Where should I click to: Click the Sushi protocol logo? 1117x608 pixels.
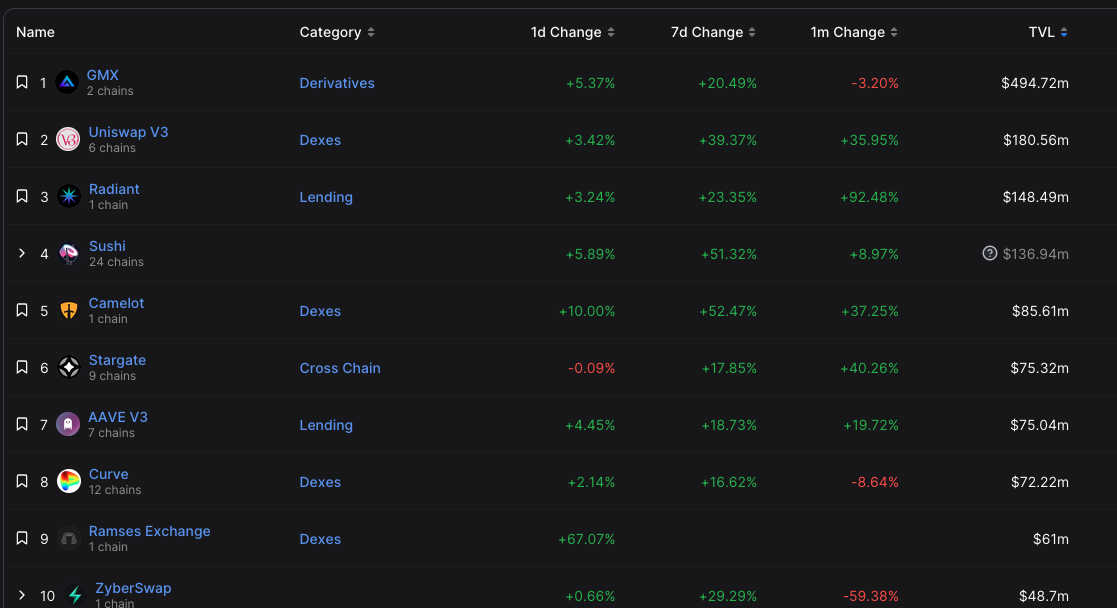coord(68,254)
